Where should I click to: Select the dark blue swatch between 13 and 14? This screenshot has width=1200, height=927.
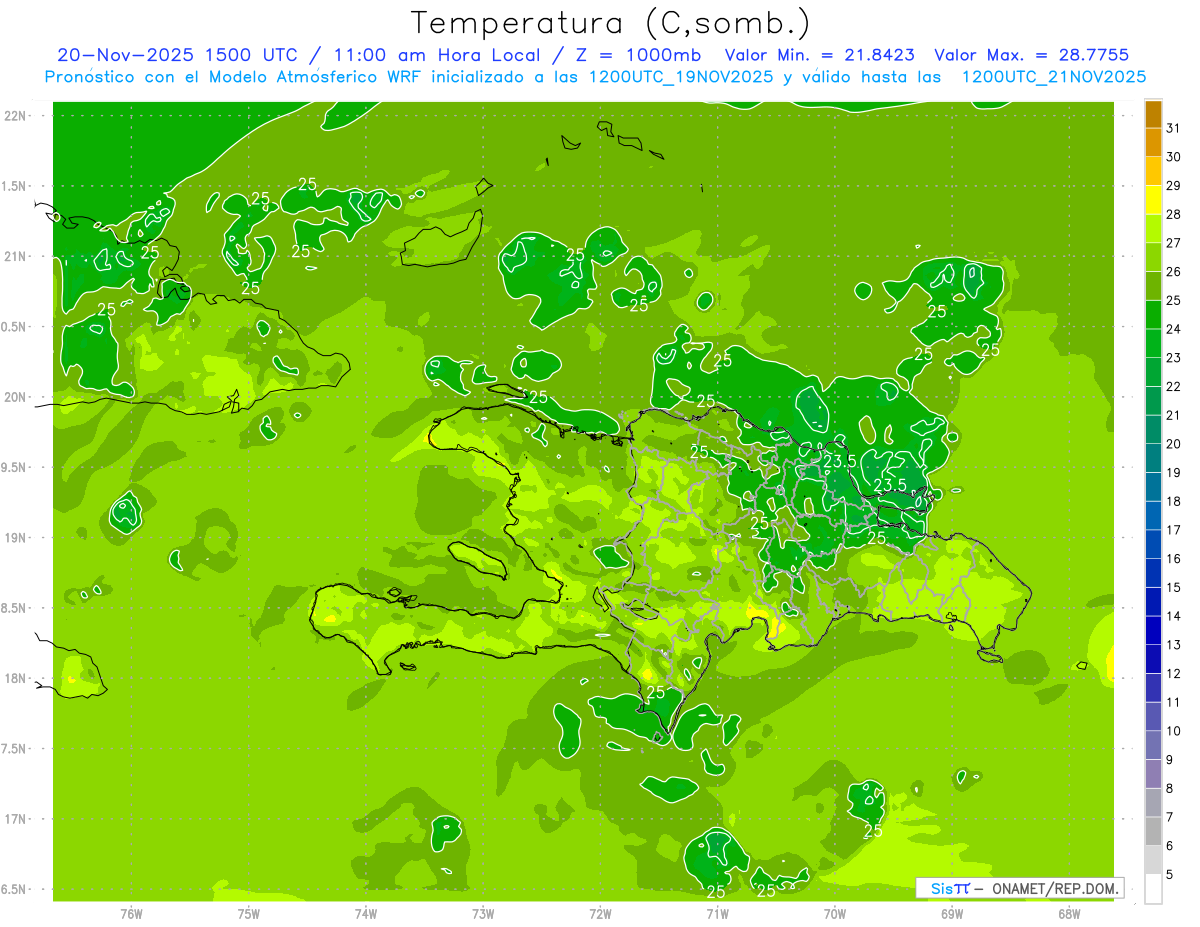click(x=1153, y=631)
